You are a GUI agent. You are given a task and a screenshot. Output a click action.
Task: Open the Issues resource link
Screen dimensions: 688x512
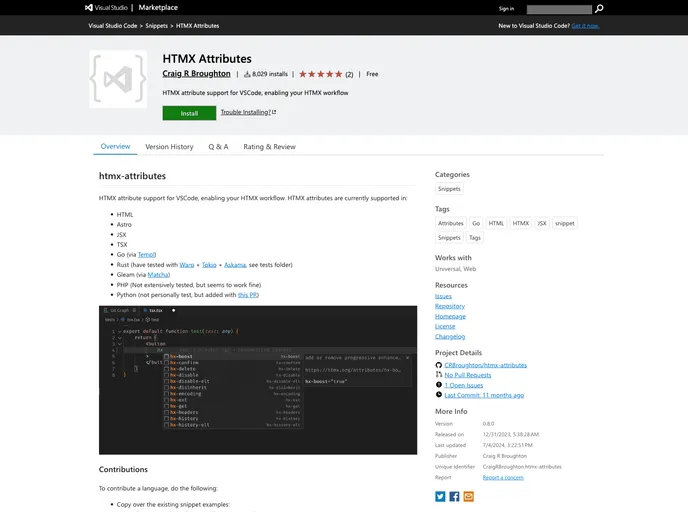[x=443, y=296]
